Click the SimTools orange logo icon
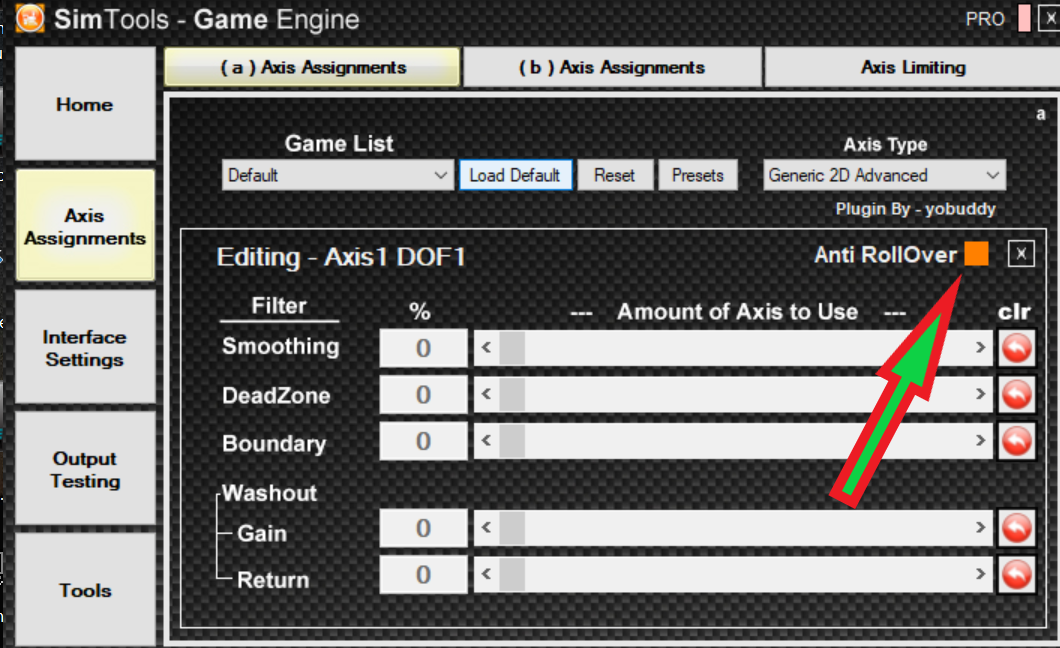 pyautogui.click(x=30, y=18)
